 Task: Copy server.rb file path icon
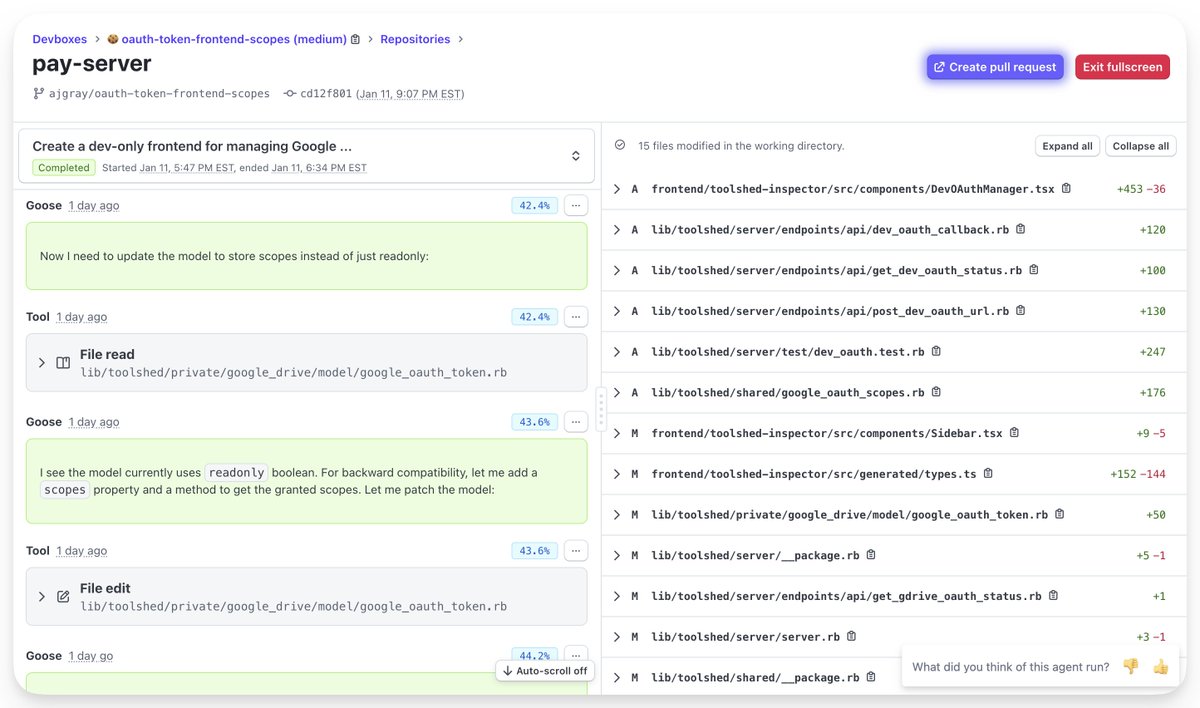[852, 636]
